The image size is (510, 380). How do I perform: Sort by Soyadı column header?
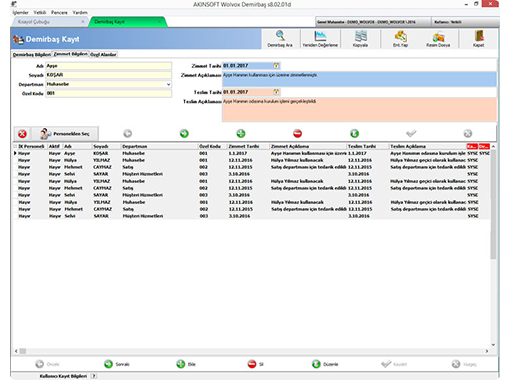pyautogui.click(x=106, y=146)
